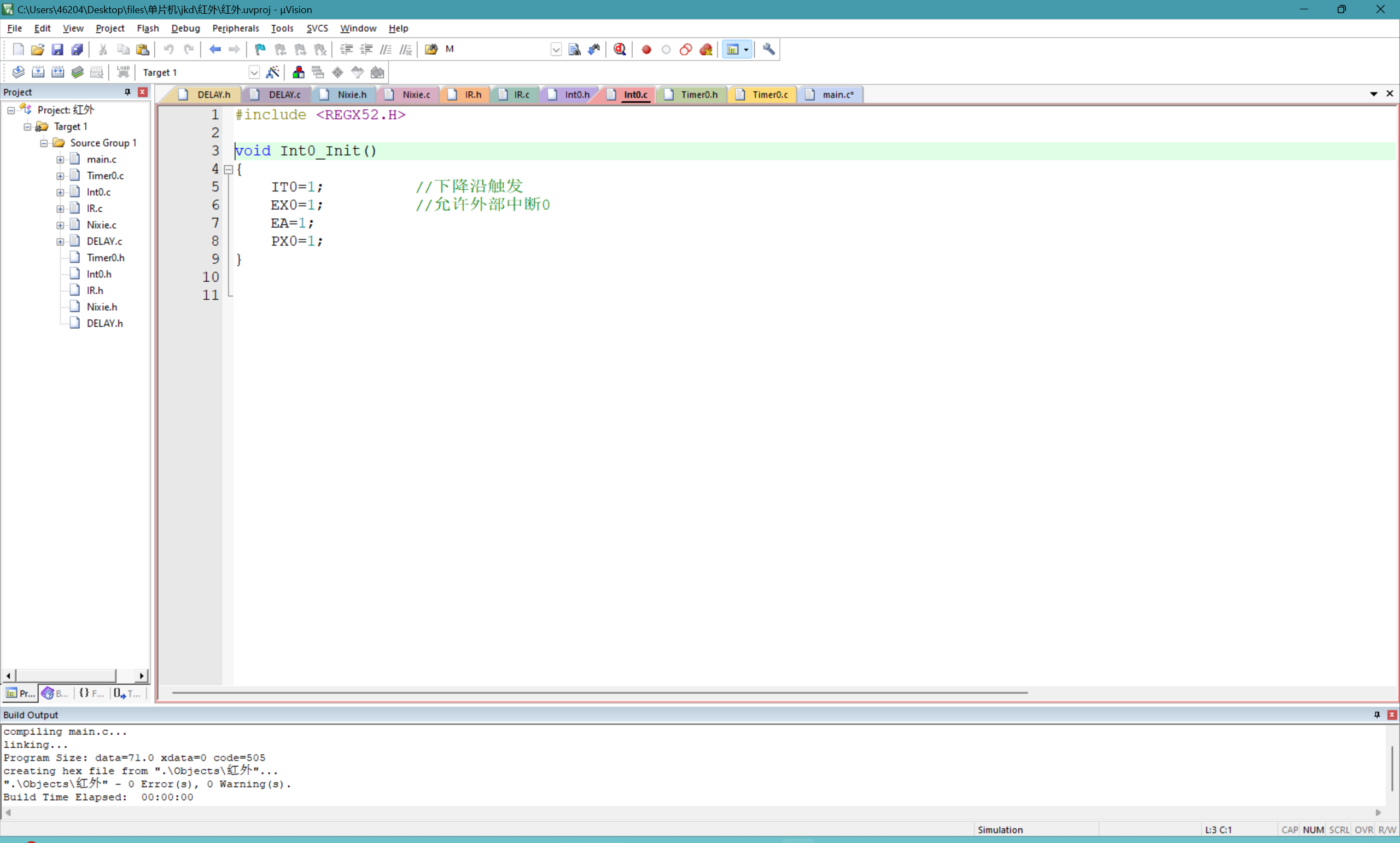Toggle auto-hide pin on Project panel

click(127, 92)
